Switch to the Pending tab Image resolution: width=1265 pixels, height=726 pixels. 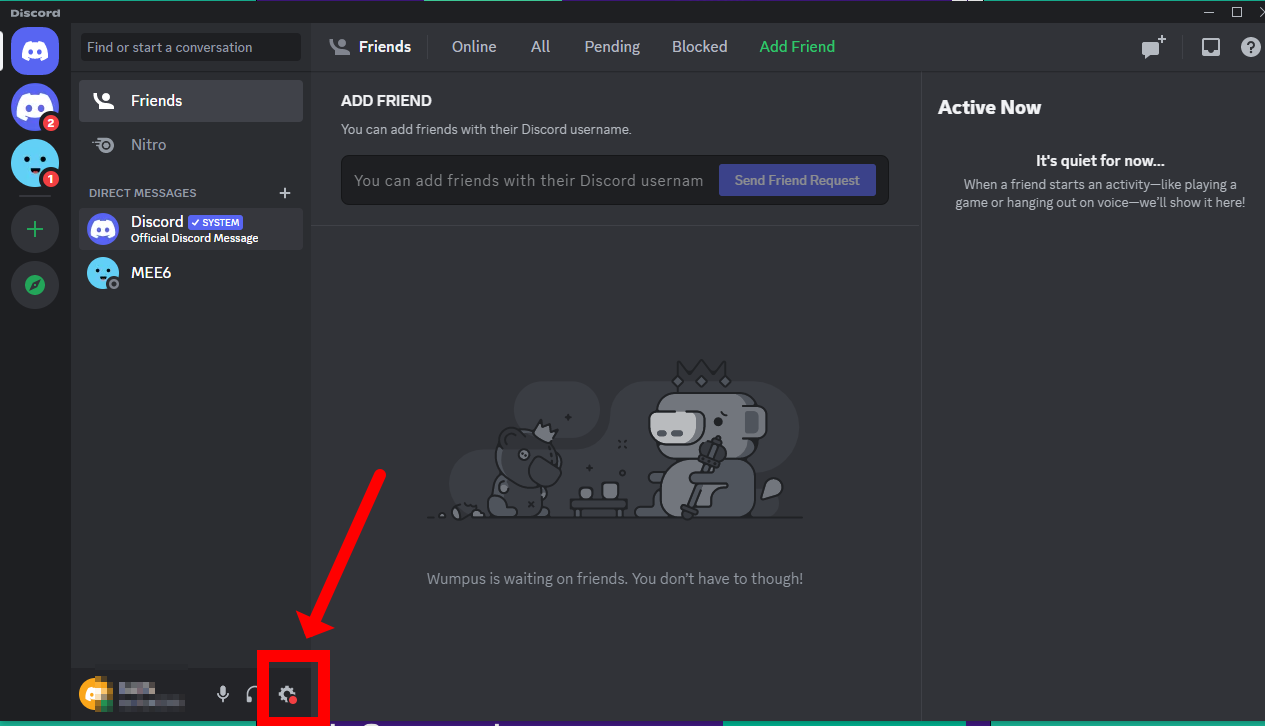[612, 47]
